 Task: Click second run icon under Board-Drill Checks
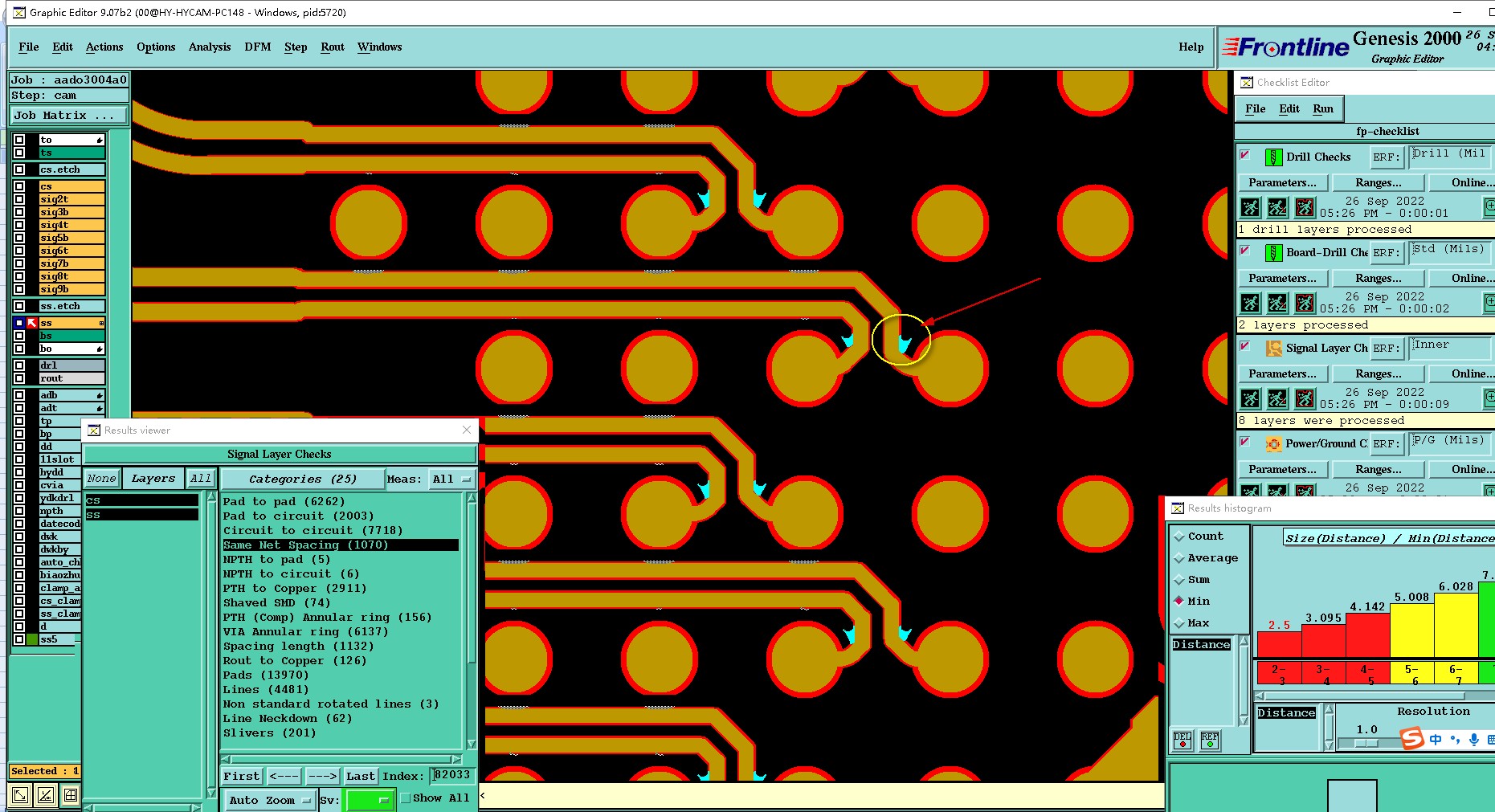pos(1277,304)
